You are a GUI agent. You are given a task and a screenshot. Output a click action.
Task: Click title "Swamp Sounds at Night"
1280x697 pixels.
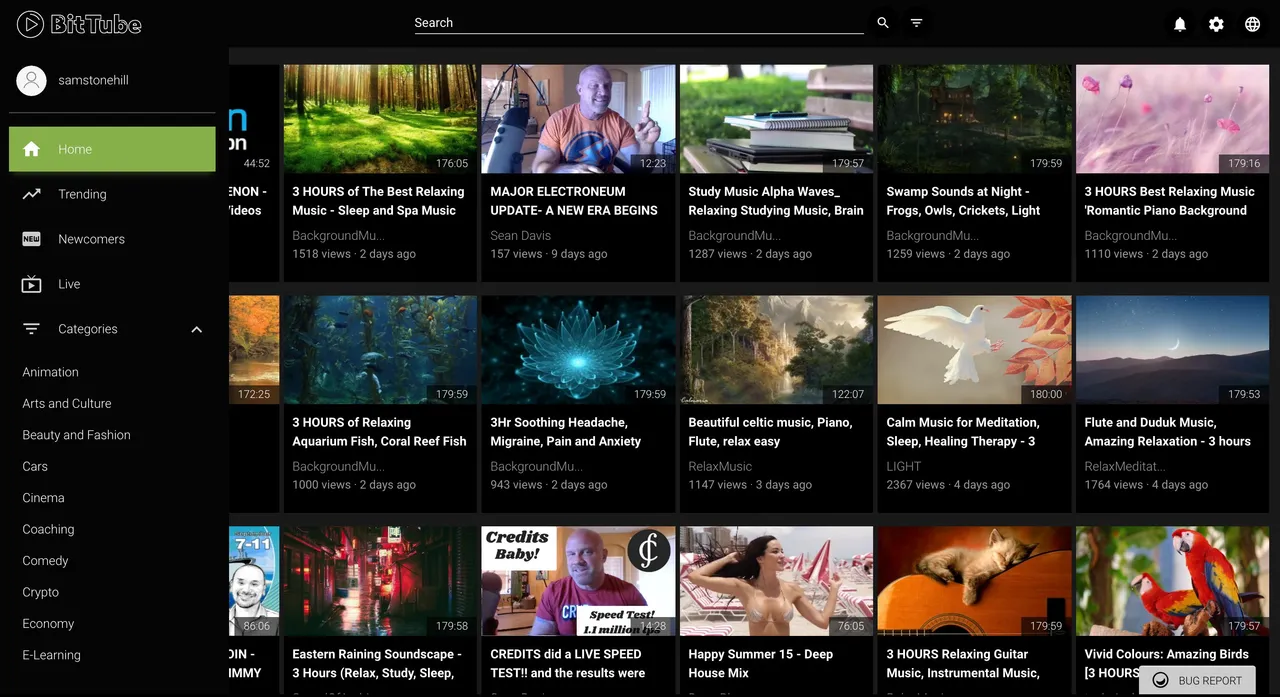[964, 201]
